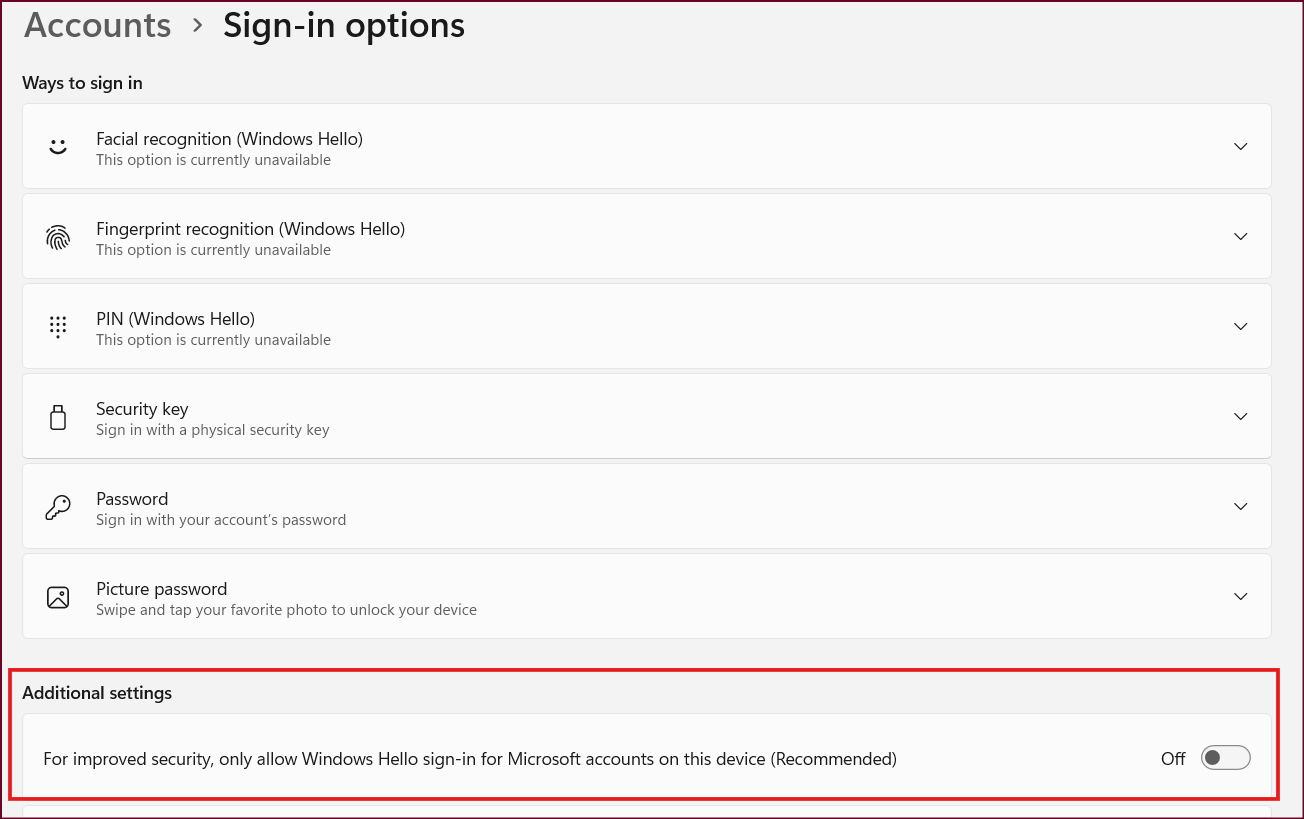Navigate back to Accounts settings
Image resolution: width=1304 pixels, height=819 pixels.
[x=97, y=25]
